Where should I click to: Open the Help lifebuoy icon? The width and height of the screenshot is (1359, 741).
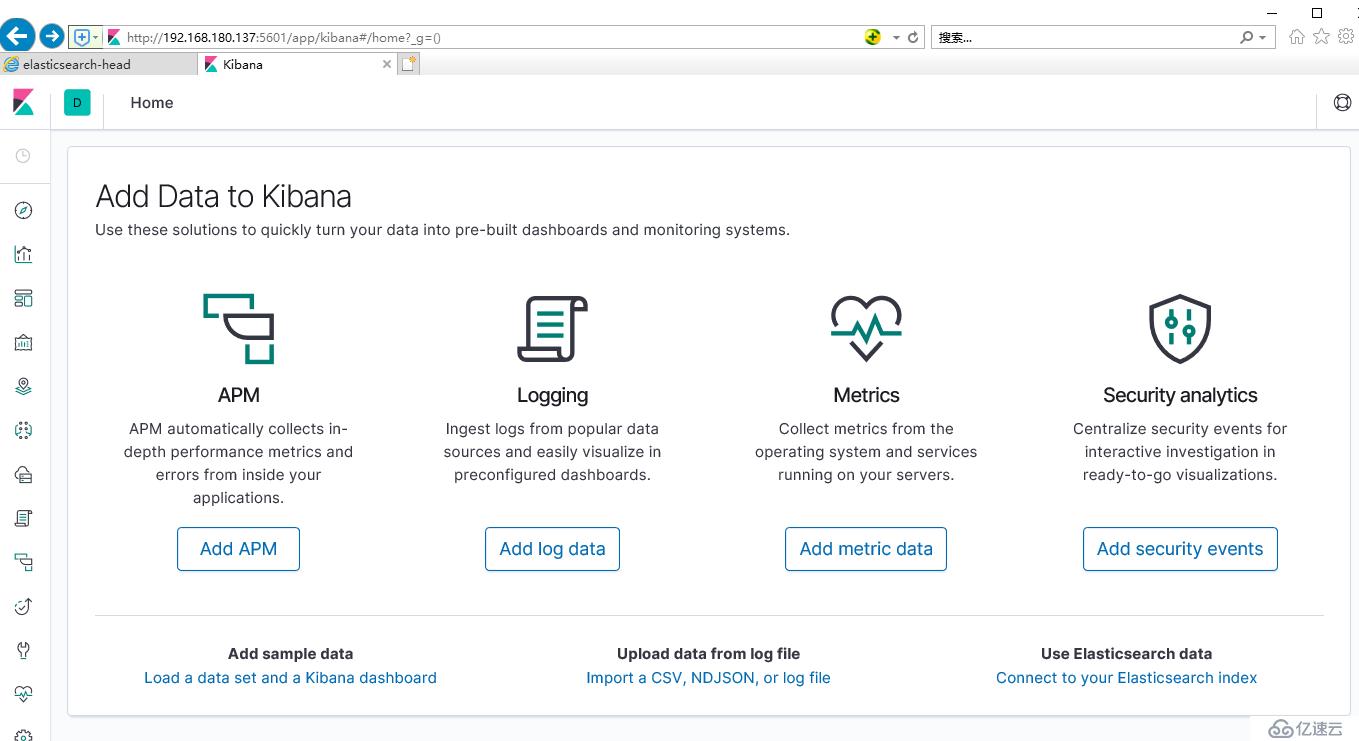point(1342,102)
